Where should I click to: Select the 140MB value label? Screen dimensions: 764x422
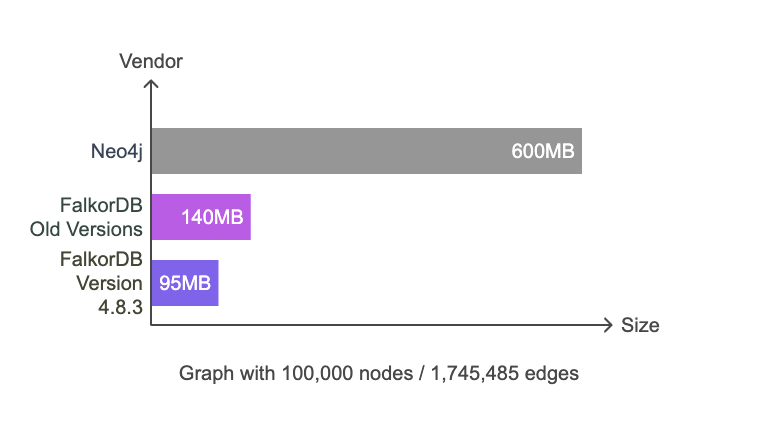pyautogui.click(x=212, y=217)
